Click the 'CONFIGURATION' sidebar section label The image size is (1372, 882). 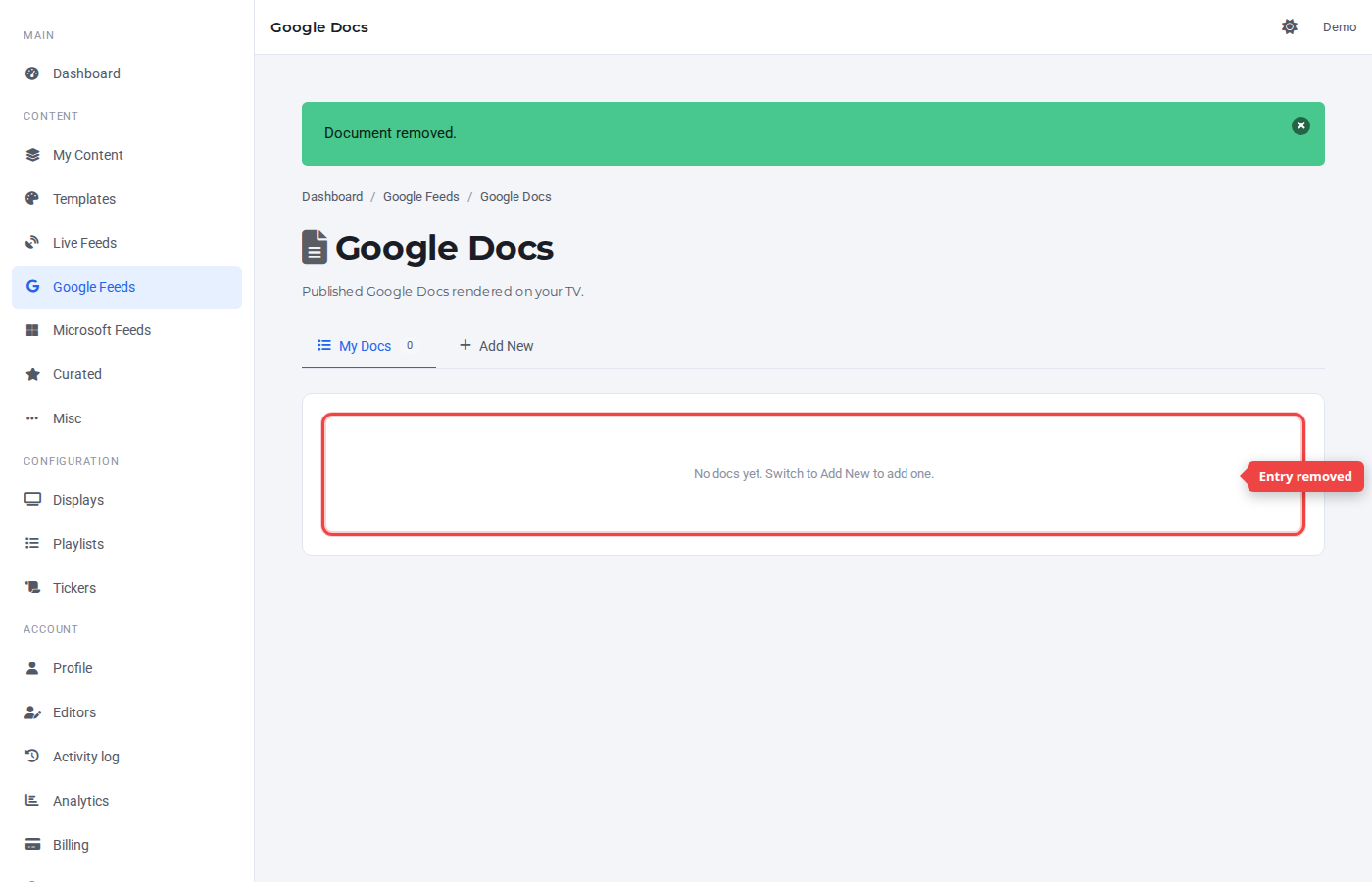tap(72, 461)
